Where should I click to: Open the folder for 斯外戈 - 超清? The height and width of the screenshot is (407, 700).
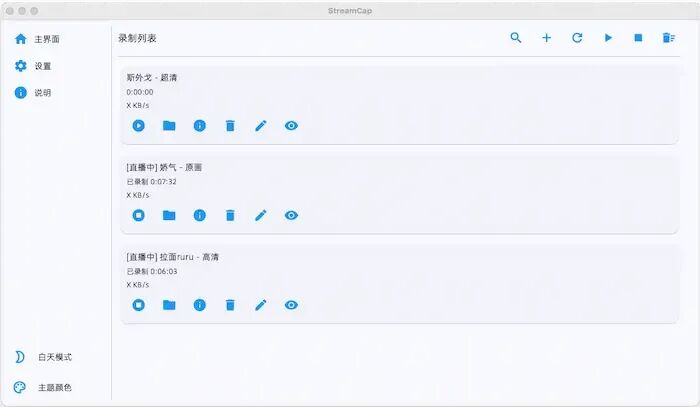click(x=169, y=126)
